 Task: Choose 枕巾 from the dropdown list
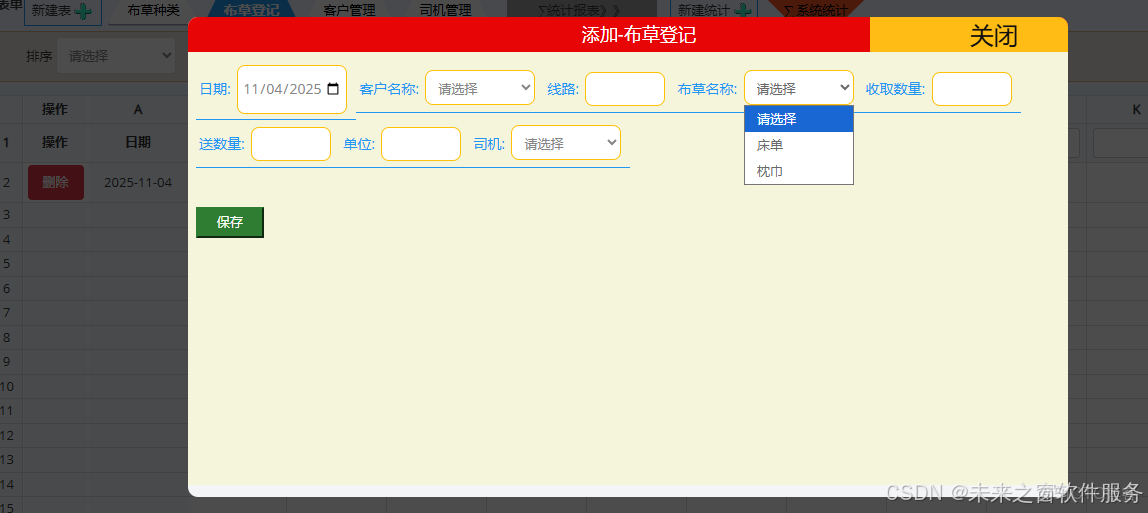(x=799, y=171)
